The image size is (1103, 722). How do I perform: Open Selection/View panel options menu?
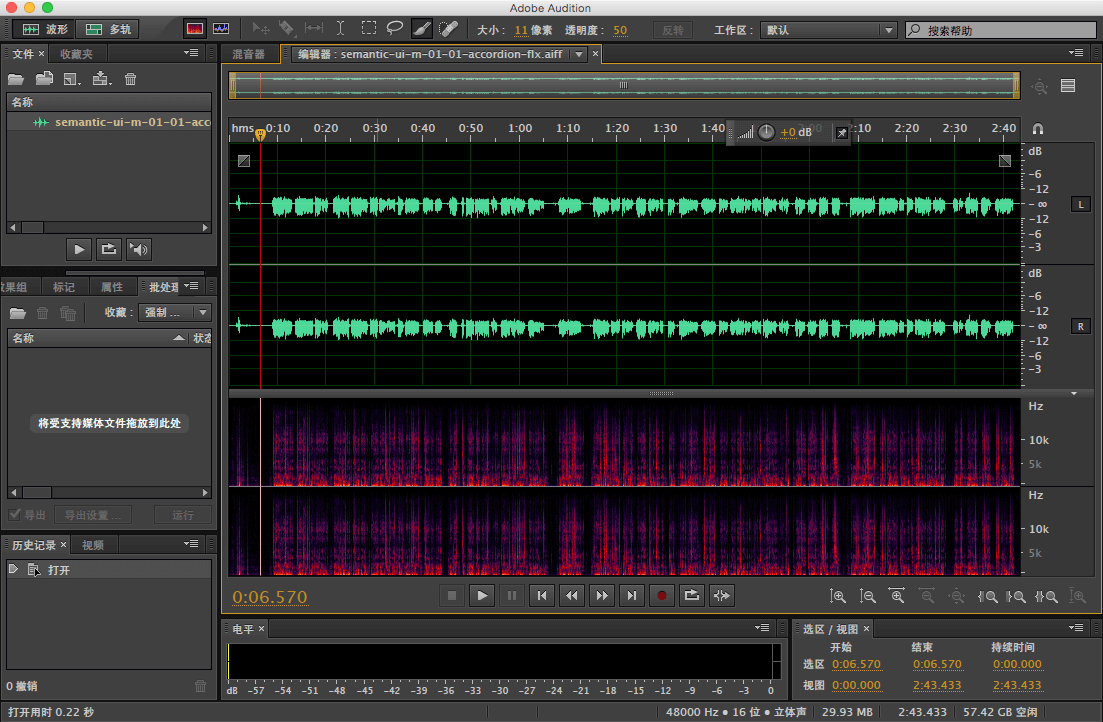[x=1076, y=628]
